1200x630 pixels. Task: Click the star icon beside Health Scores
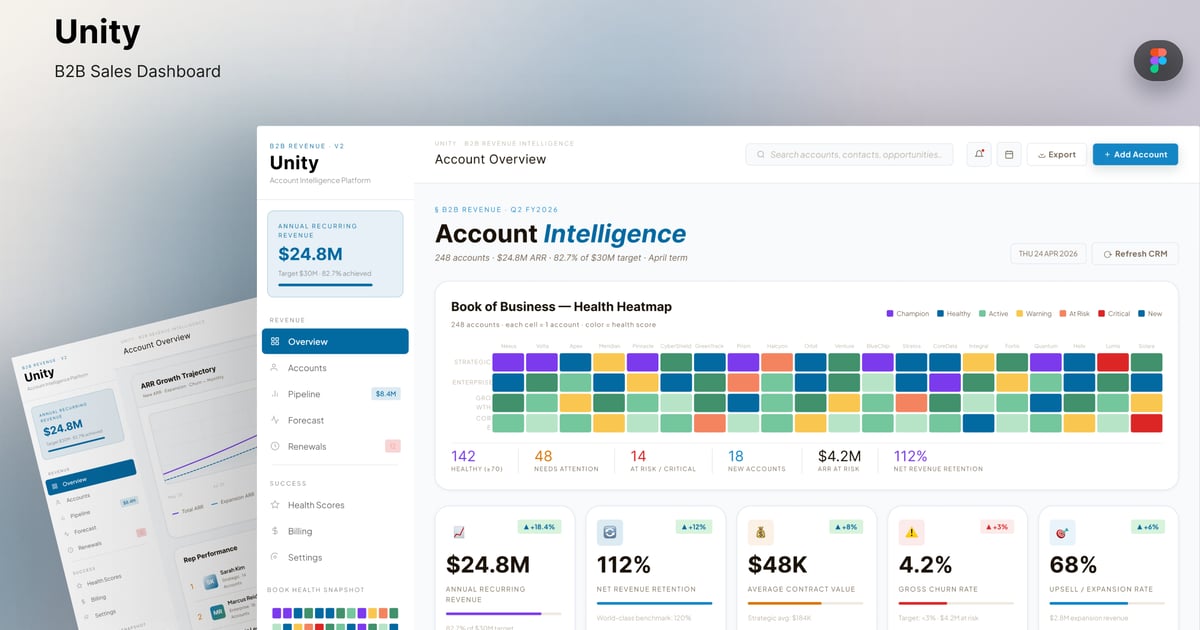coord(275,505)
